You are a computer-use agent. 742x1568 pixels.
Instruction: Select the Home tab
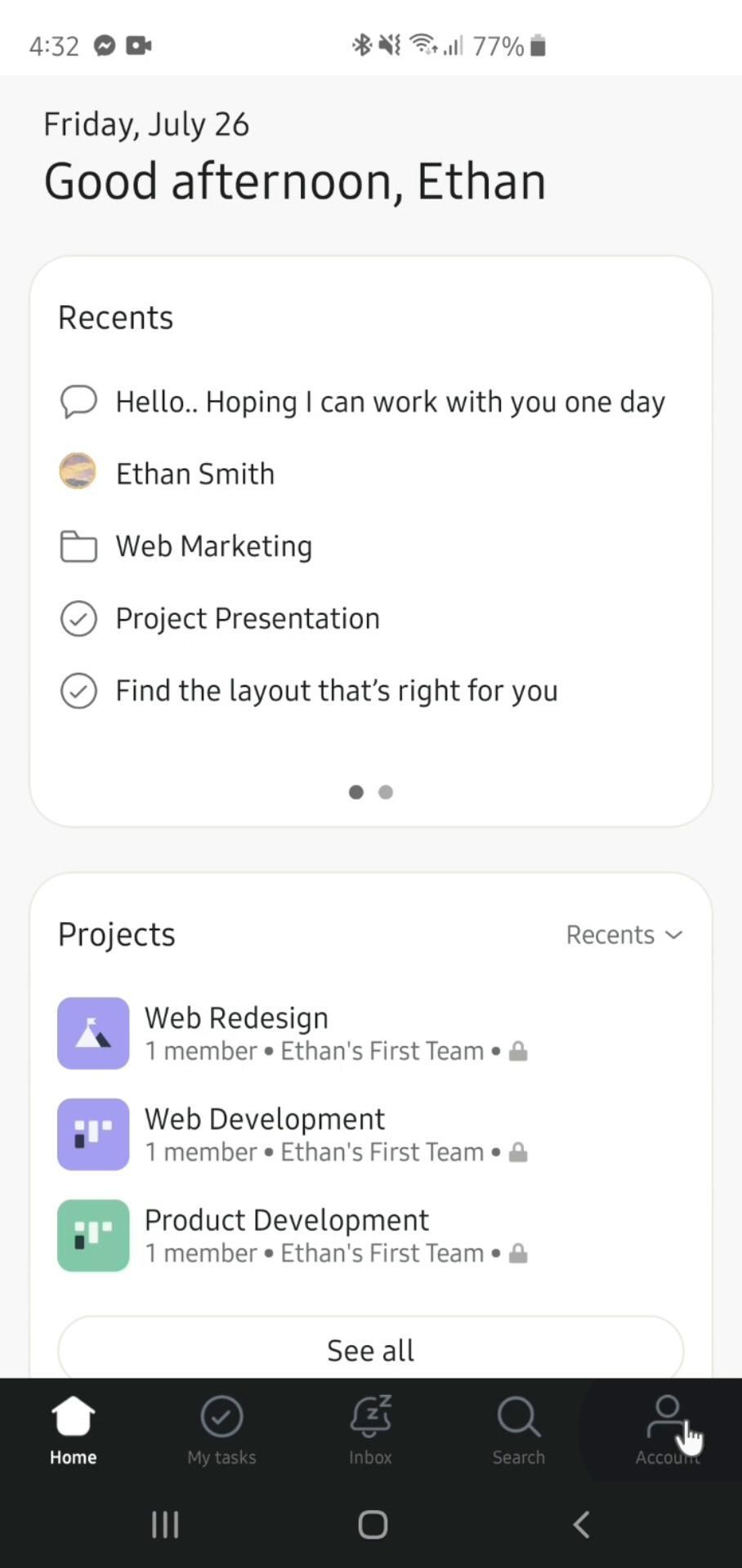coord(73,1429)
